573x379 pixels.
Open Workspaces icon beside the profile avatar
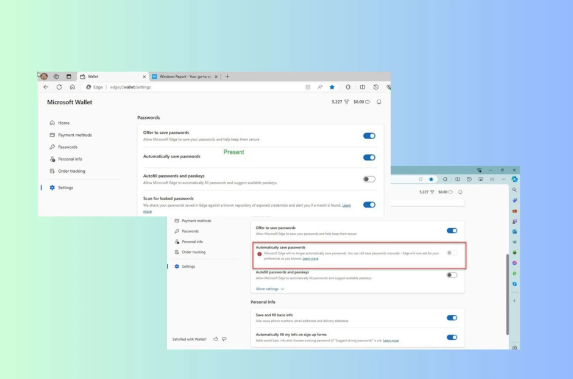(56, 76)
